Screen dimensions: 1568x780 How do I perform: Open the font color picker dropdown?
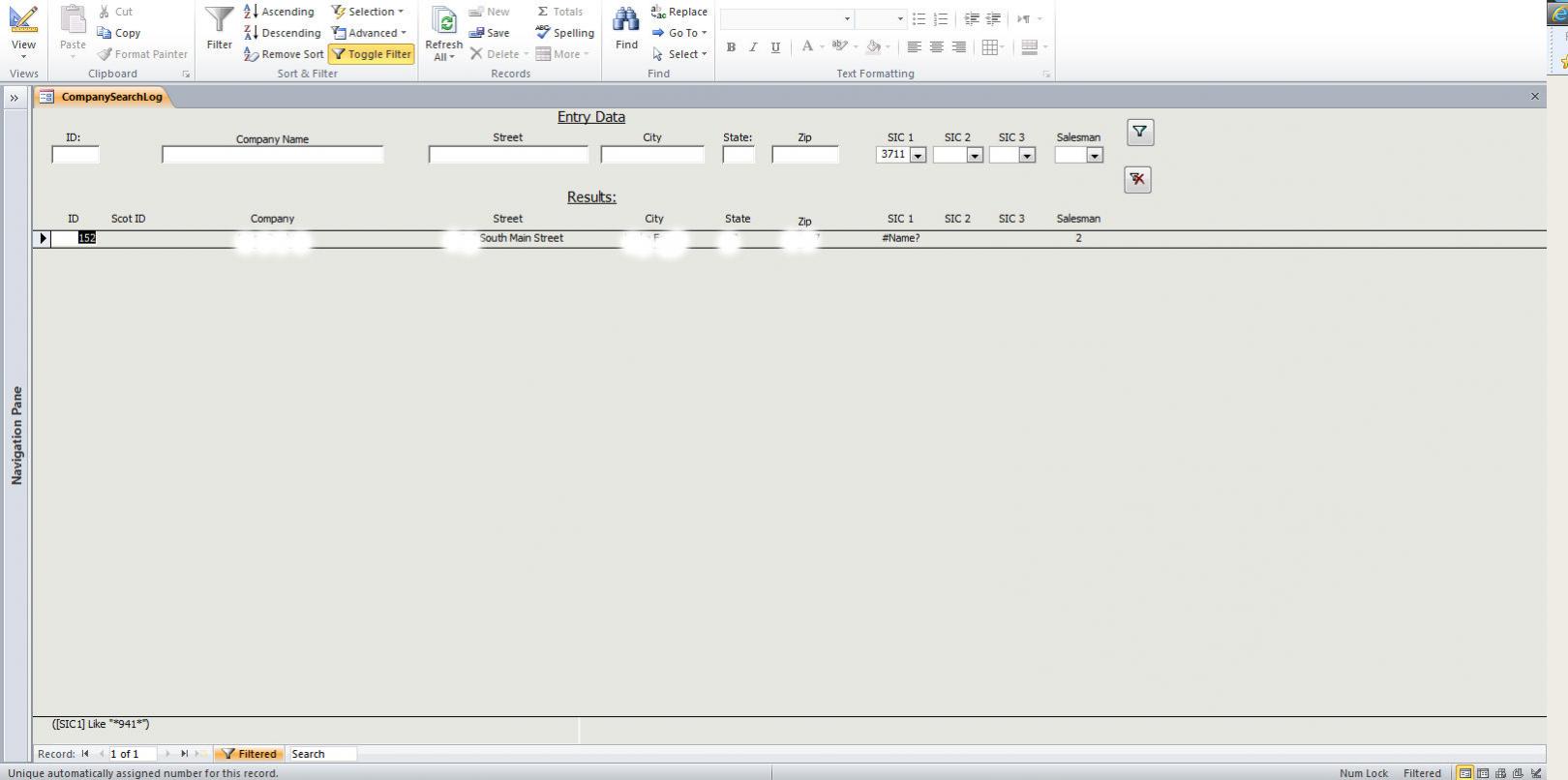[822, 46]
